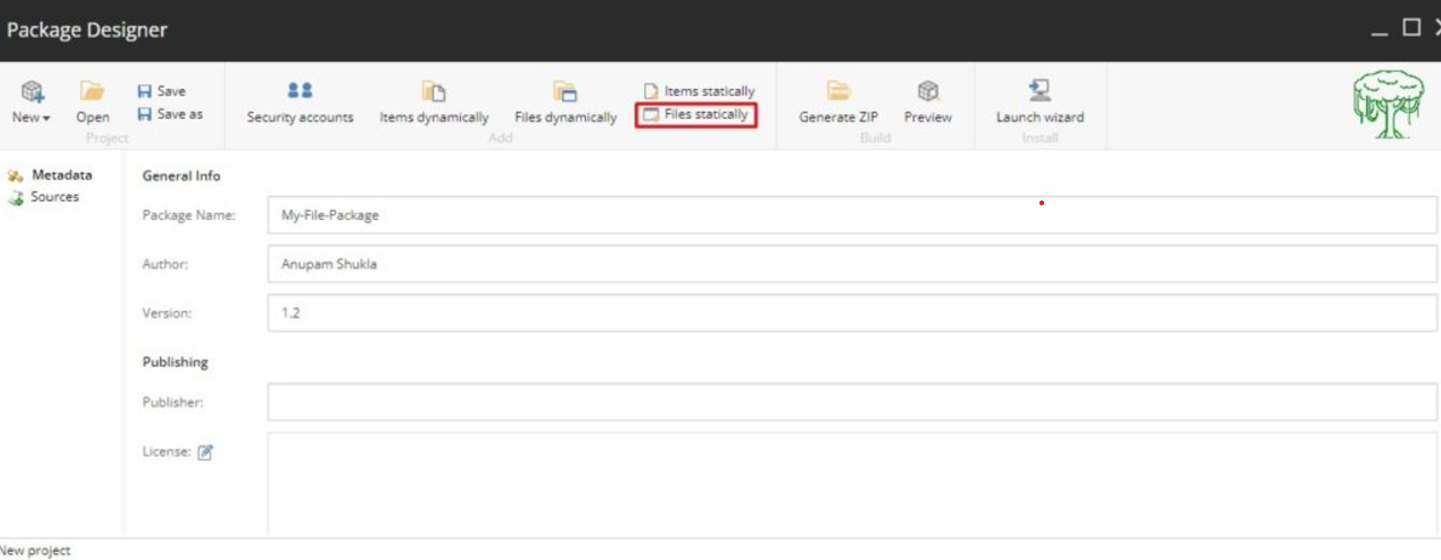Click inside the License text area

tap(852, 484)
